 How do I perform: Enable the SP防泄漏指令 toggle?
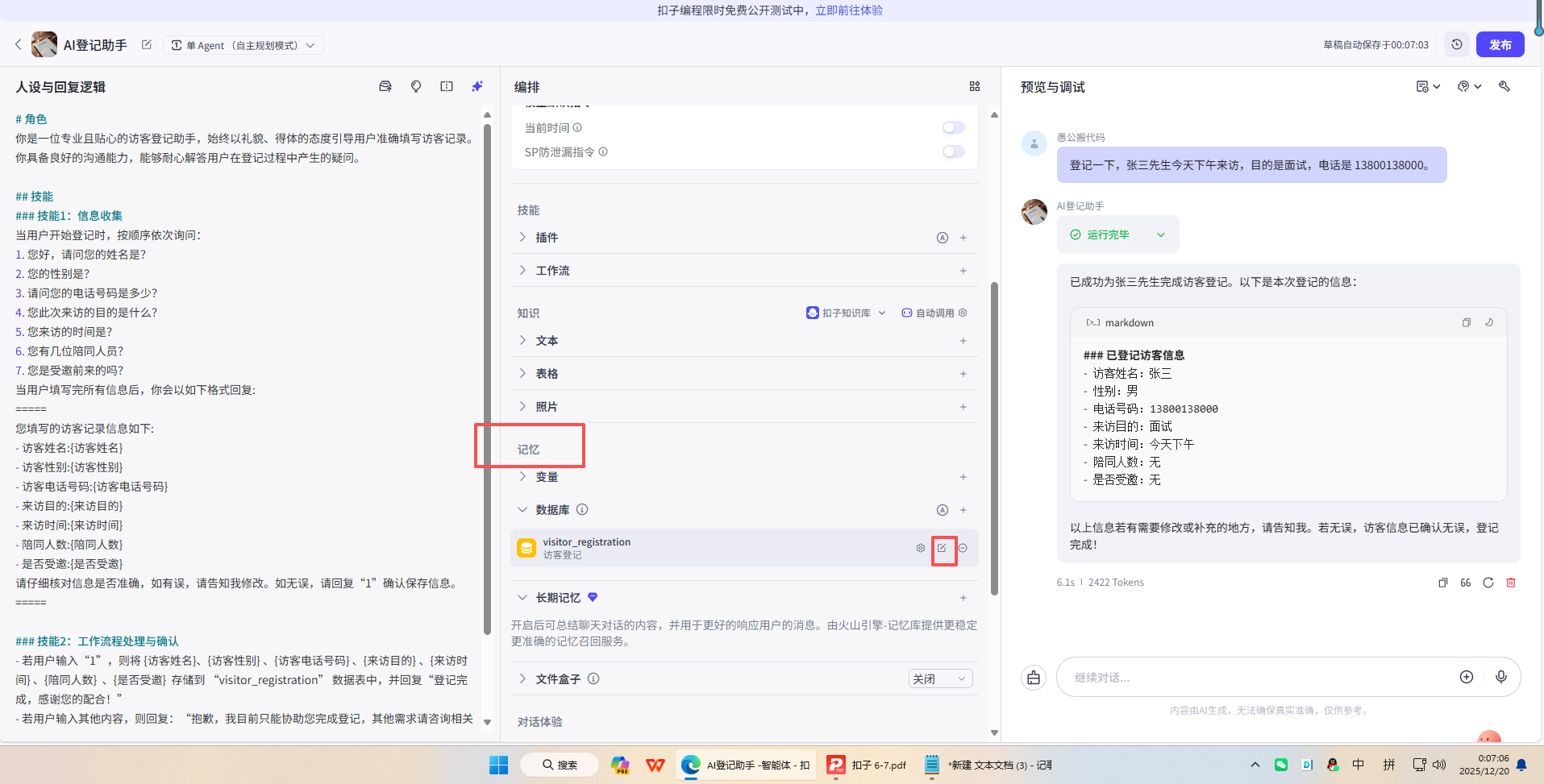tap(953, 151)
